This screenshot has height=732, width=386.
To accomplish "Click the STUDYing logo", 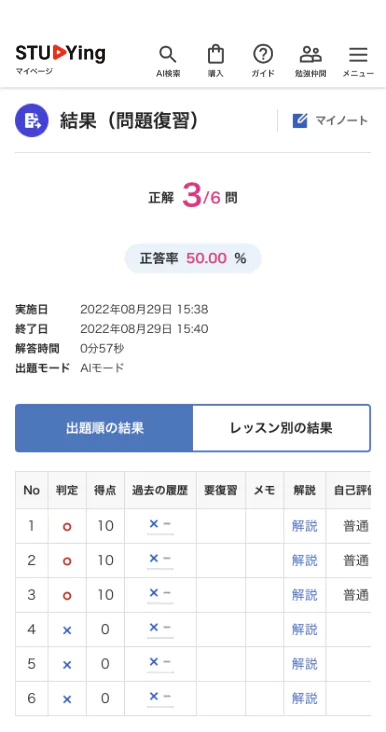I will [x=60, y=53].
